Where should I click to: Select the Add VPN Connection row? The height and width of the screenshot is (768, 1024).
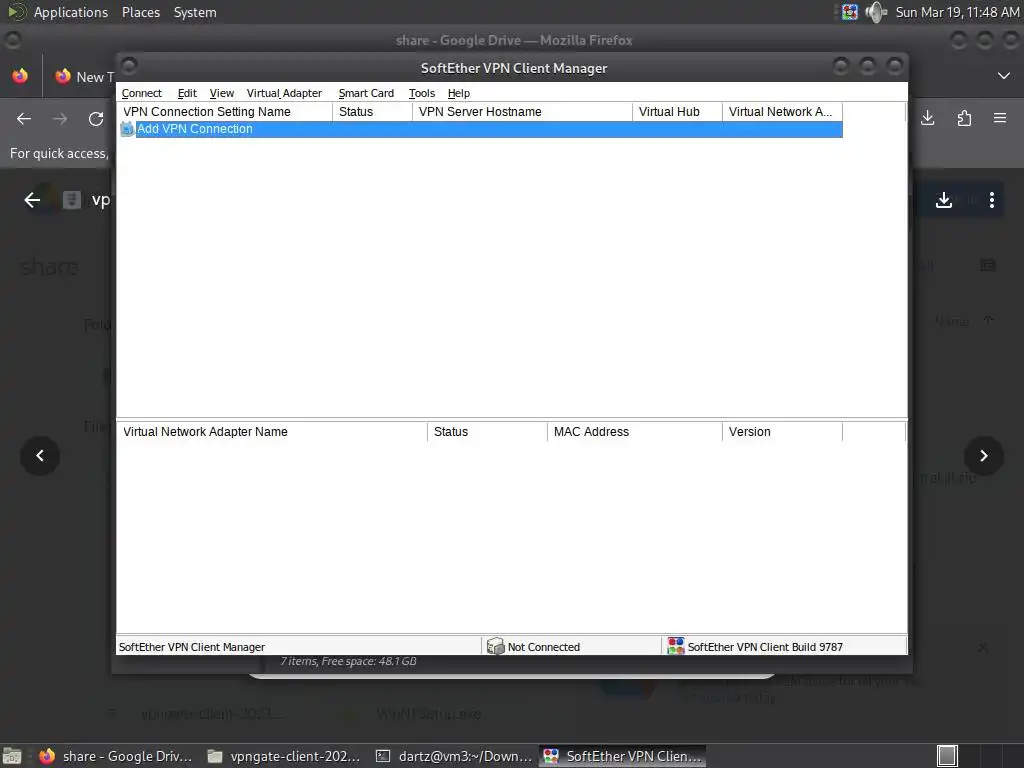point(481,129)
